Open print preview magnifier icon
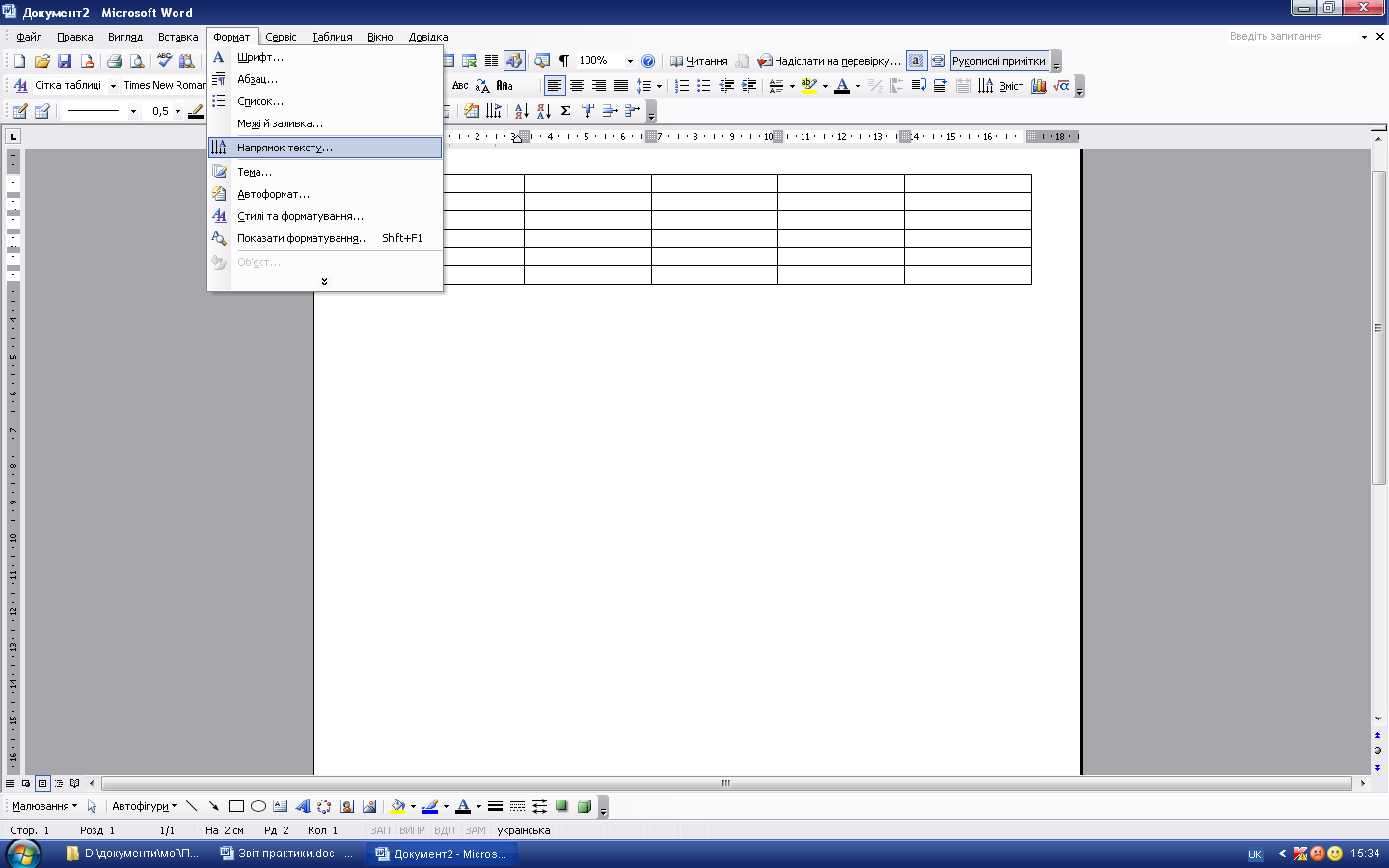Image resolution: width=1389 pixels, height=868 pixels. pyautogui.click(x=137, y=61)
